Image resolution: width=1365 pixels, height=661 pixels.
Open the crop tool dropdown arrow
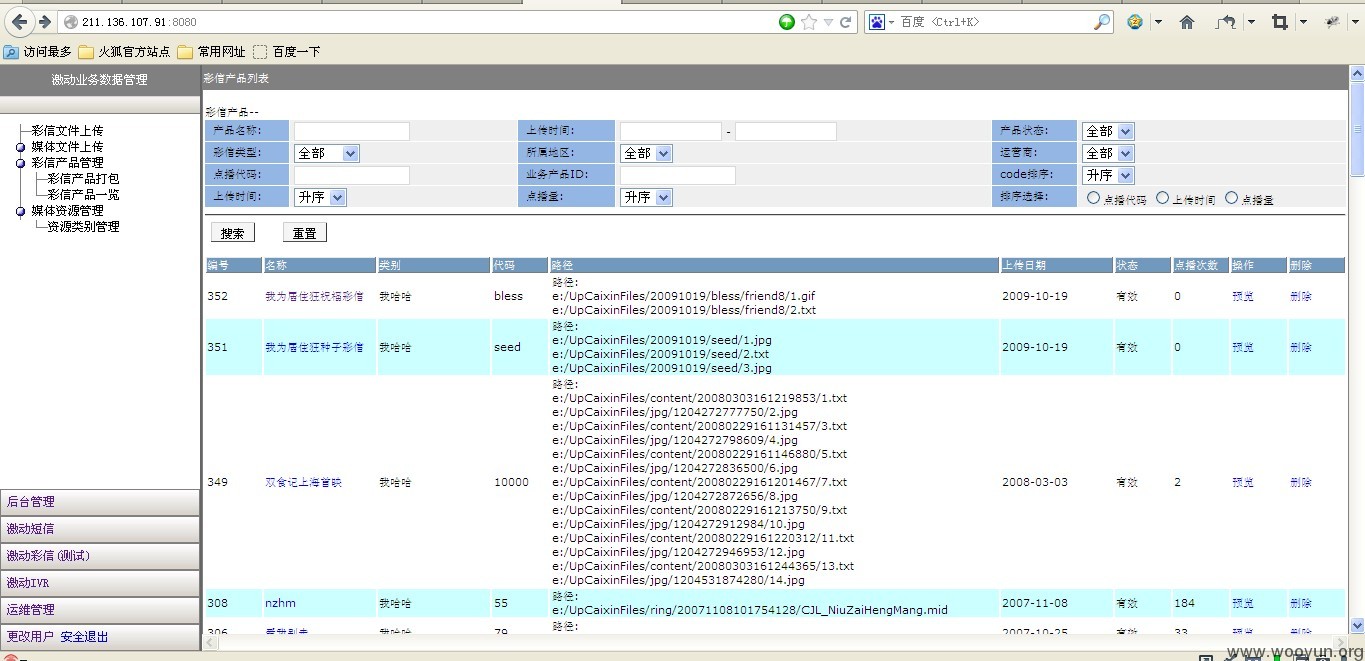1303,22
